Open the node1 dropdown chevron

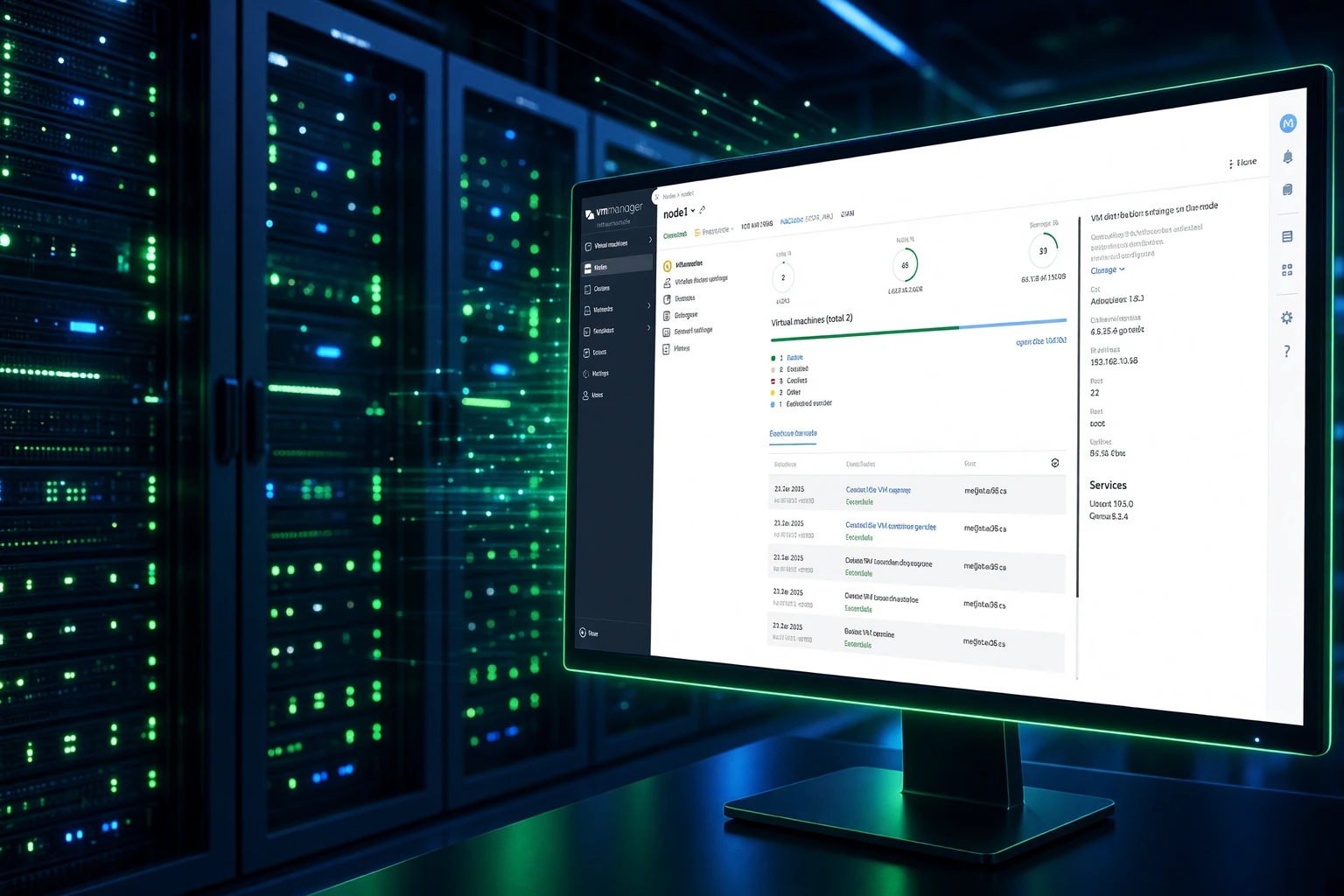click(x=693, y=211)
